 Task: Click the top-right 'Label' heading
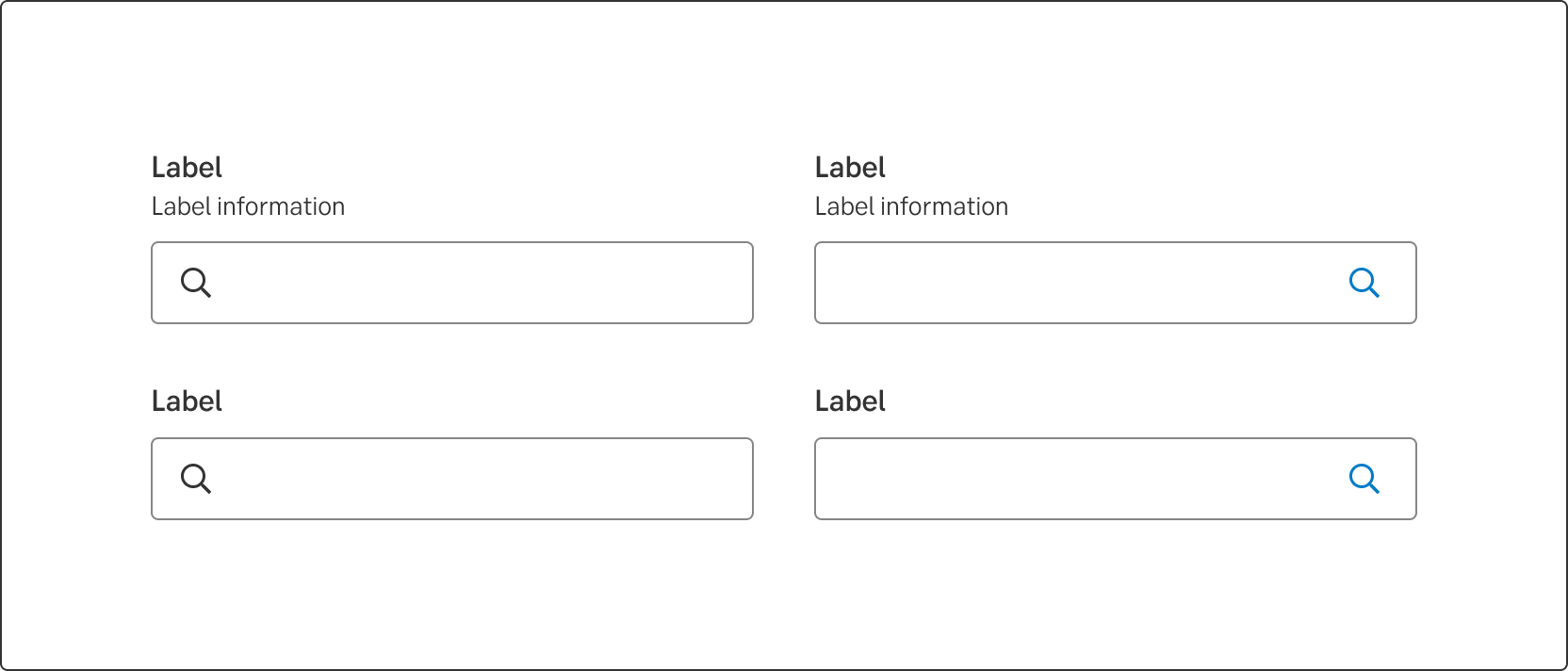click(x=850, y=167)
